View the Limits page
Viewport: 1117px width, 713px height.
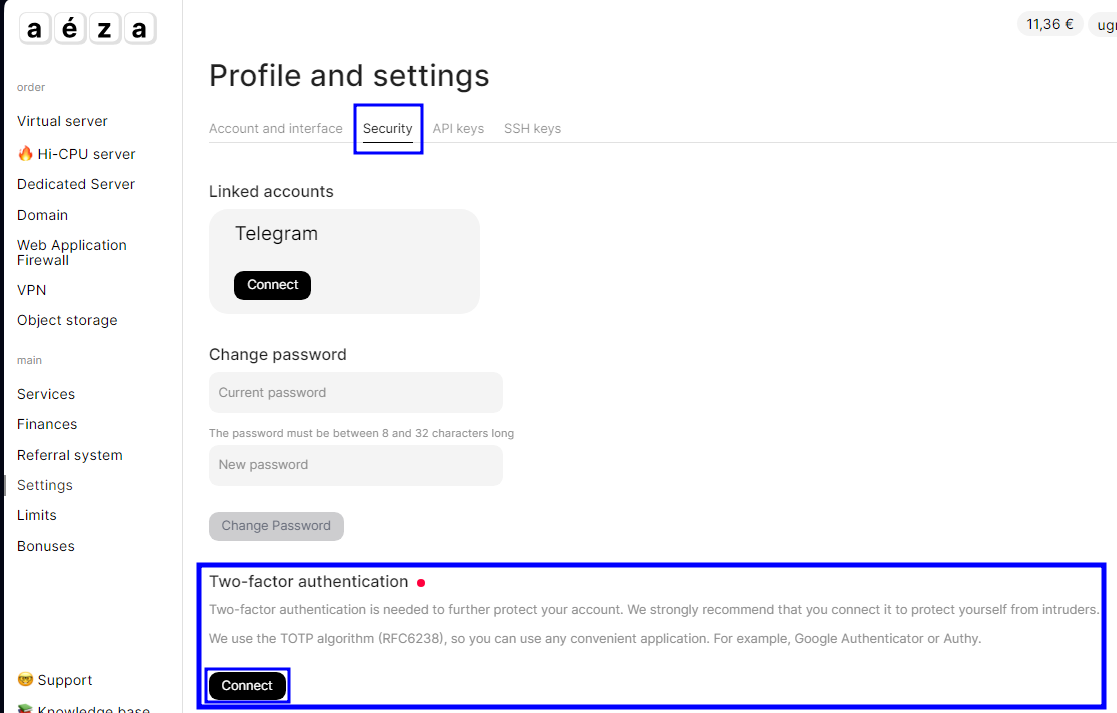[37, 515]
